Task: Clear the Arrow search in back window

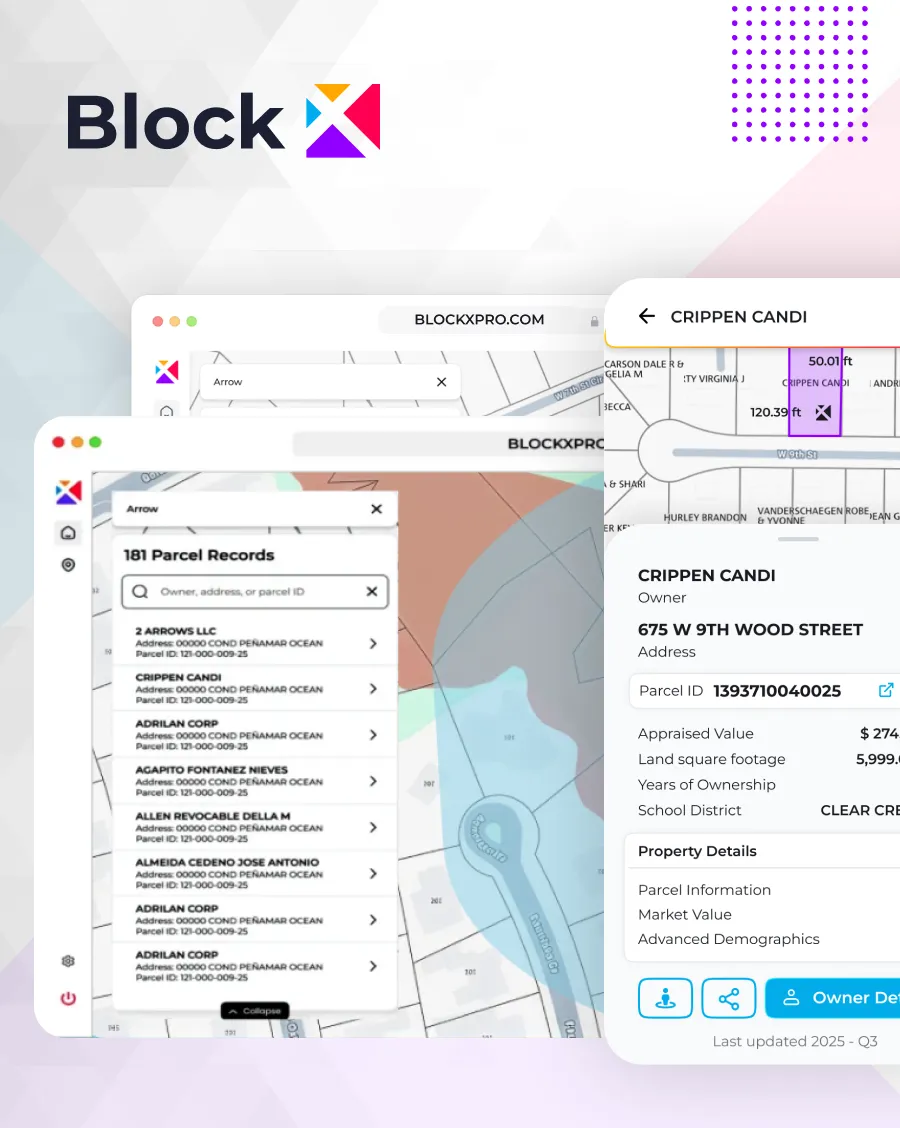Action: point(442,382)
